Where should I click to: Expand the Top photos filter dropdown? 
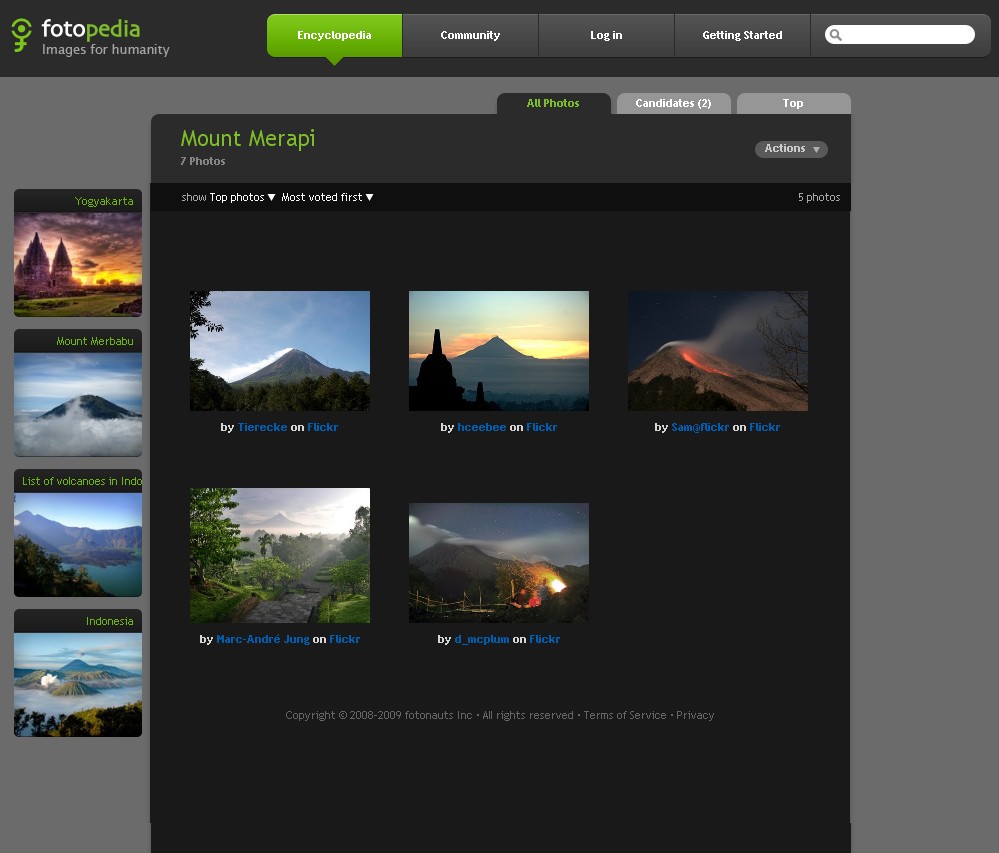point(242,198)
